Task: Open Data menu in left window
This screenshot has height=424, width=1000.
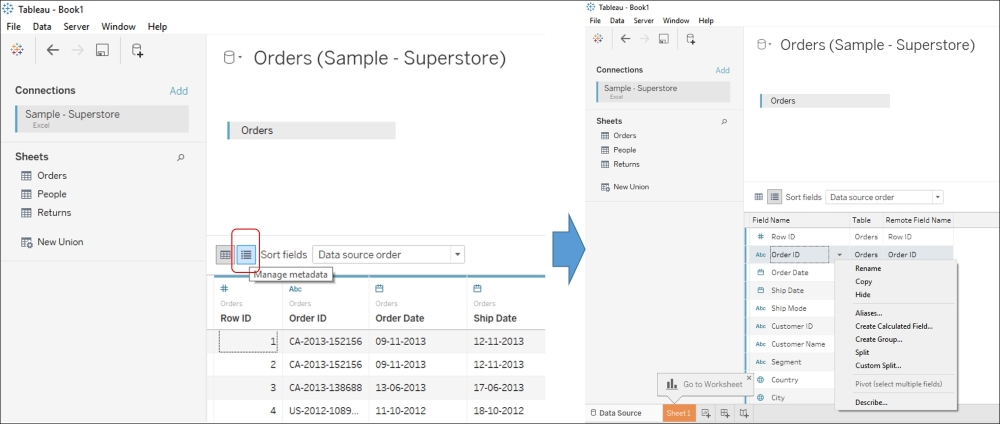Action: [42, 27]
